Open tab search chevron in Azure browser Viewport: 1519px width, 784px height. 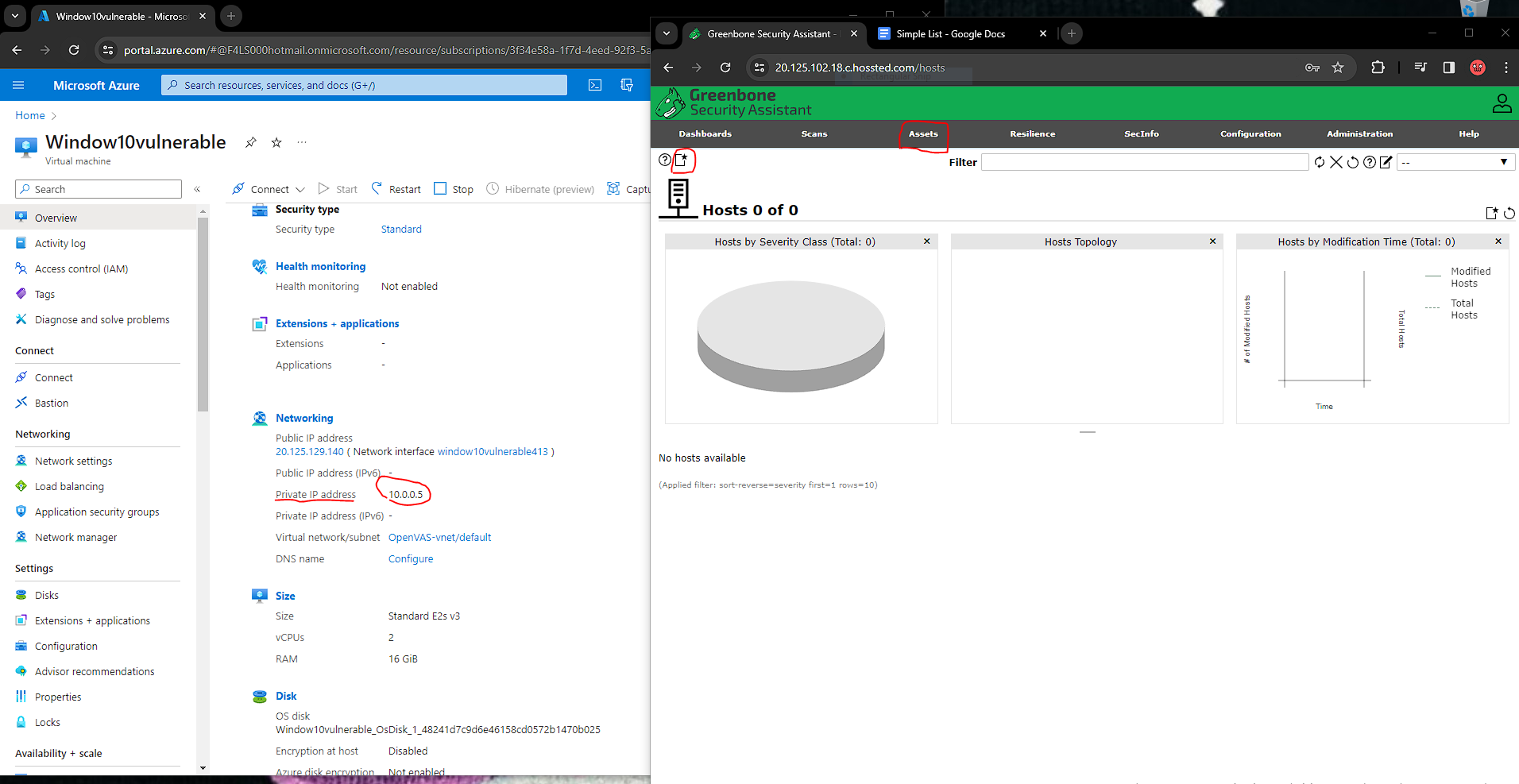coord(15,16)
